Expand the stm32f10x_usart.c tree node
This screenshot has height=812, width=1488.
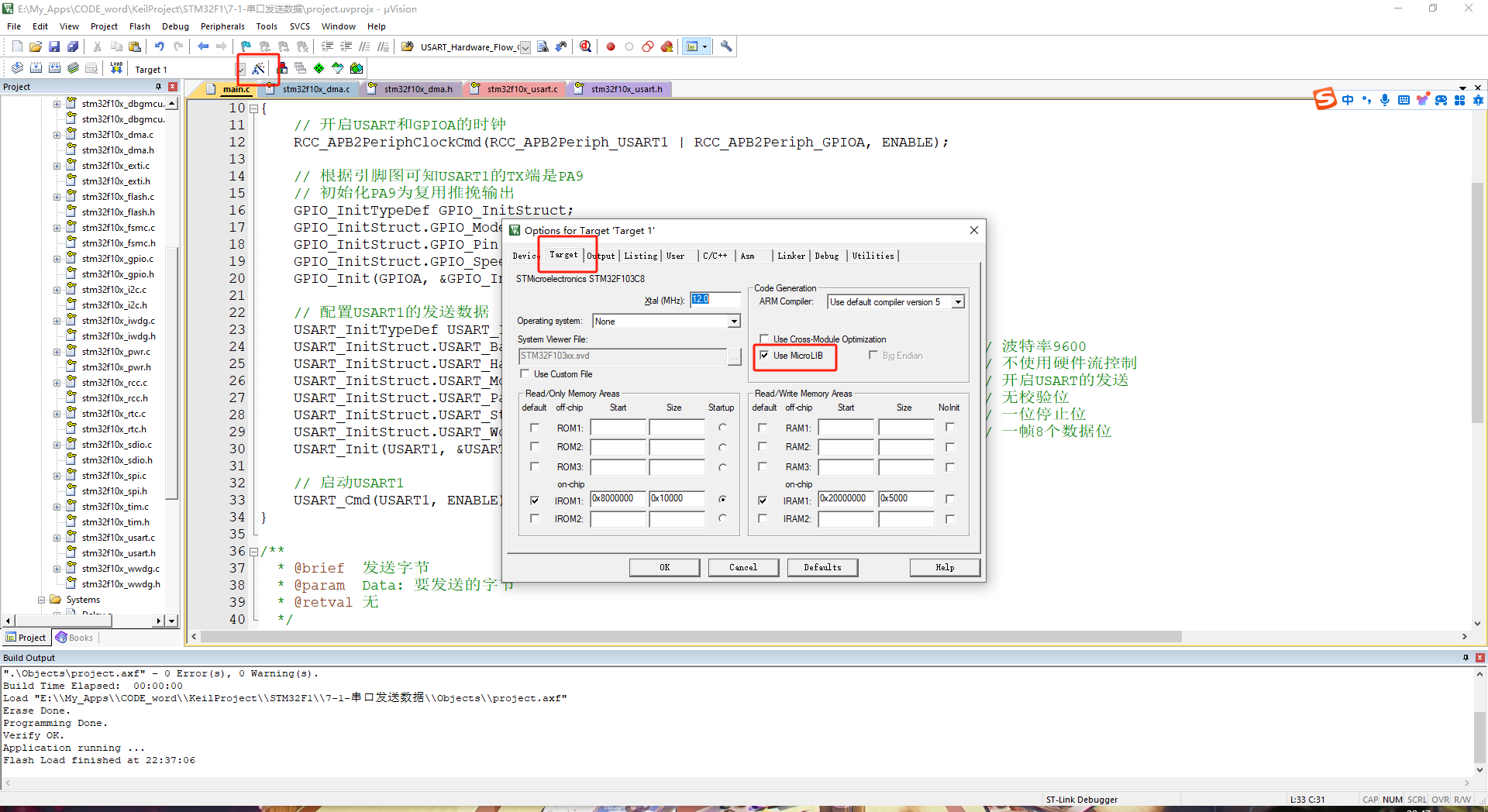click(x=57, y=538)
